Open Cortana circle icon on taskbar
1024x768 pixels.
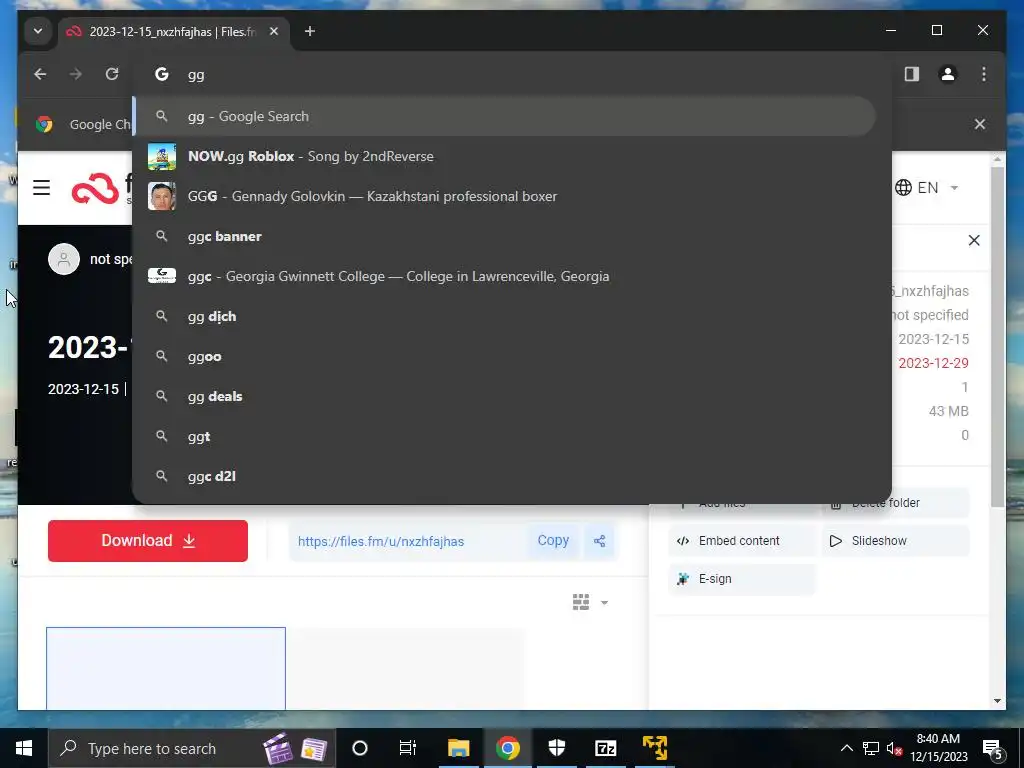(x=360, y=748)
